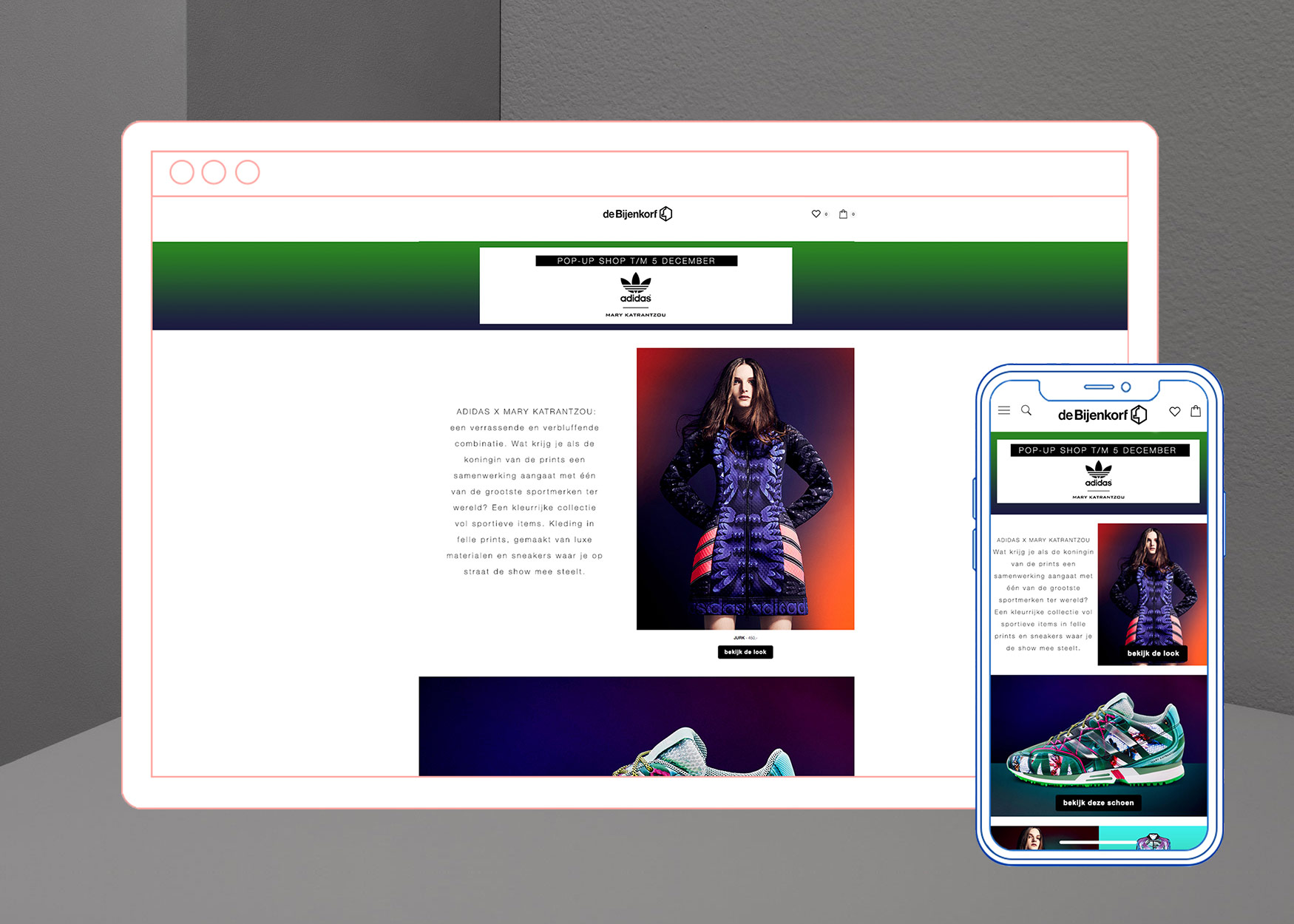The height and width of the screenshot is (924, 1294).
Task: Tap the de Bijenkorf logo on the phone
Action: tap(1102, 415)
